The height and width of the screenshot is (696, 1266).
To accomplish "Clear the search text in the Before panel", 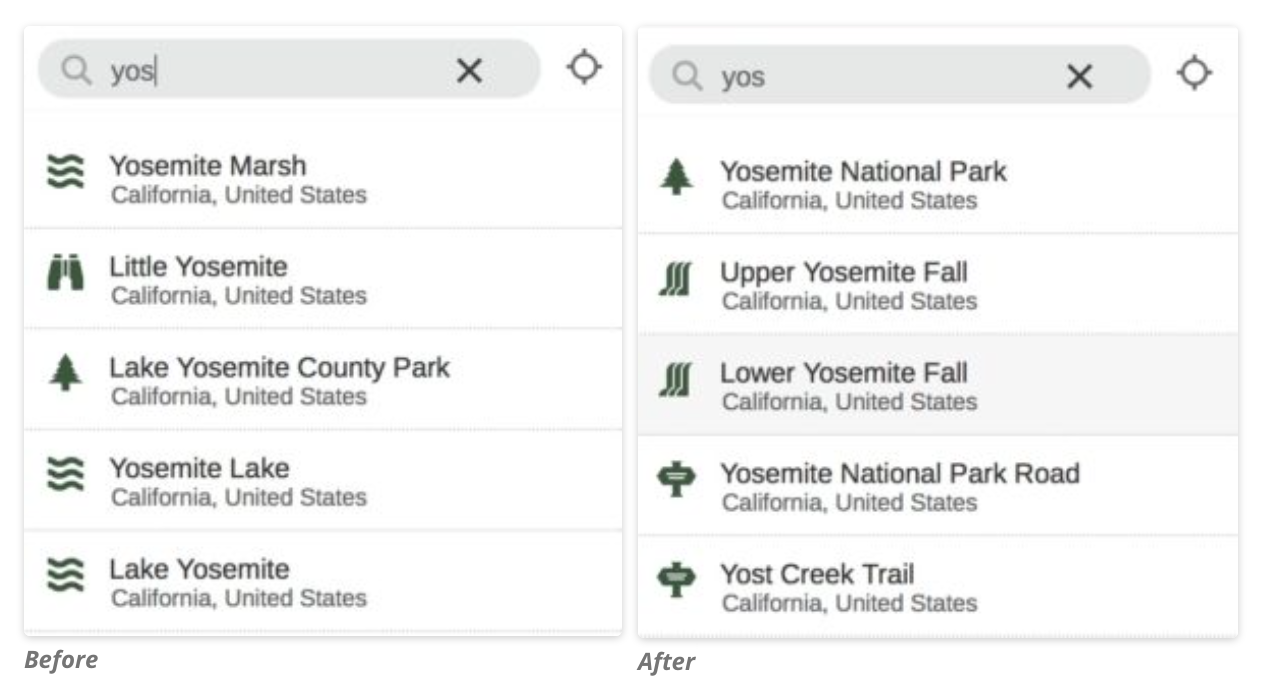I will point(469,70).
